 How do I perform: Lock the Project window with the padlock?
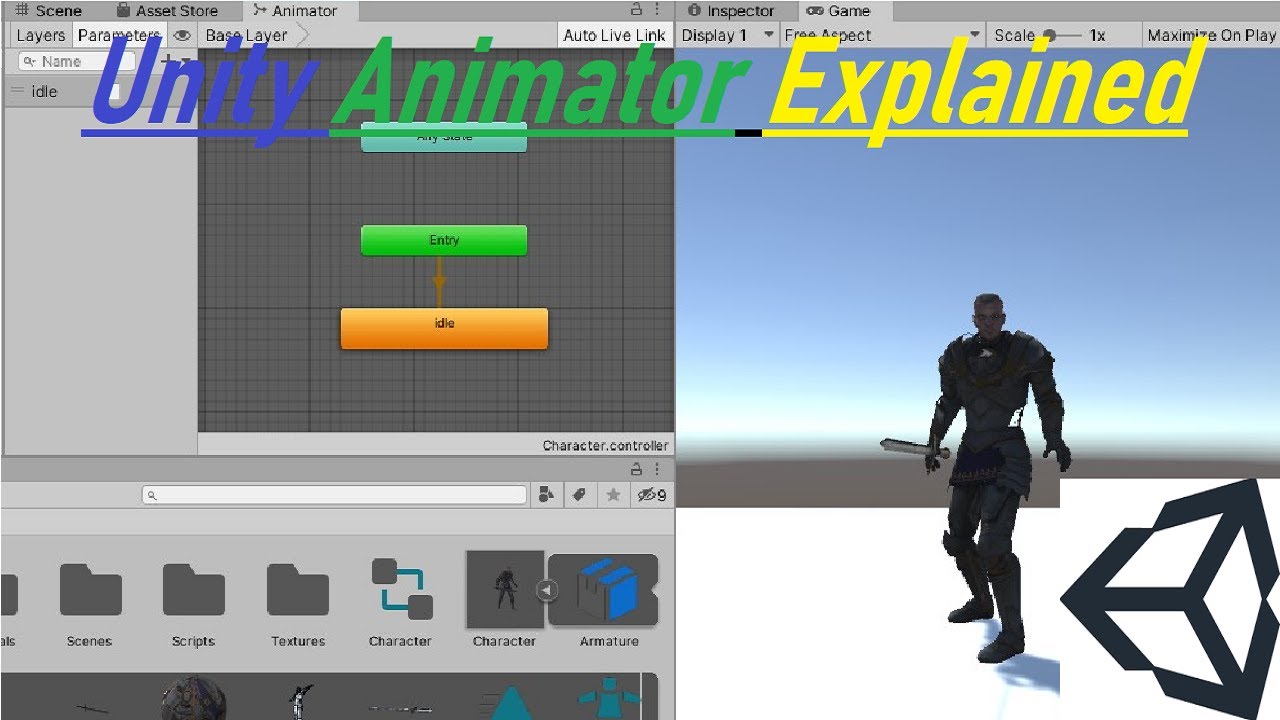637,469
